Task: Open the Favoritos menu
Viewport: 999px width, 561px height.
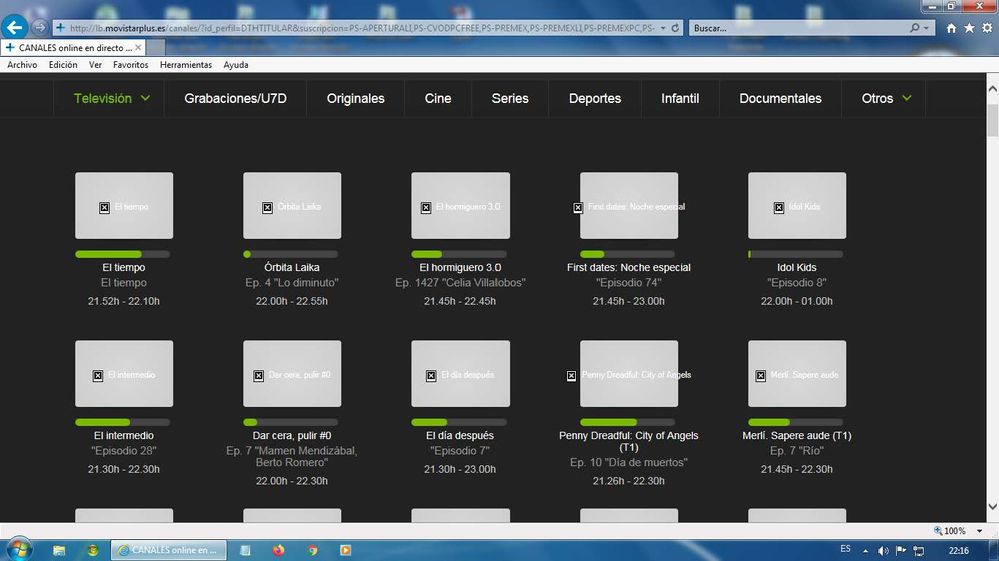Action: pyautogui.click(x=130, y=65)
